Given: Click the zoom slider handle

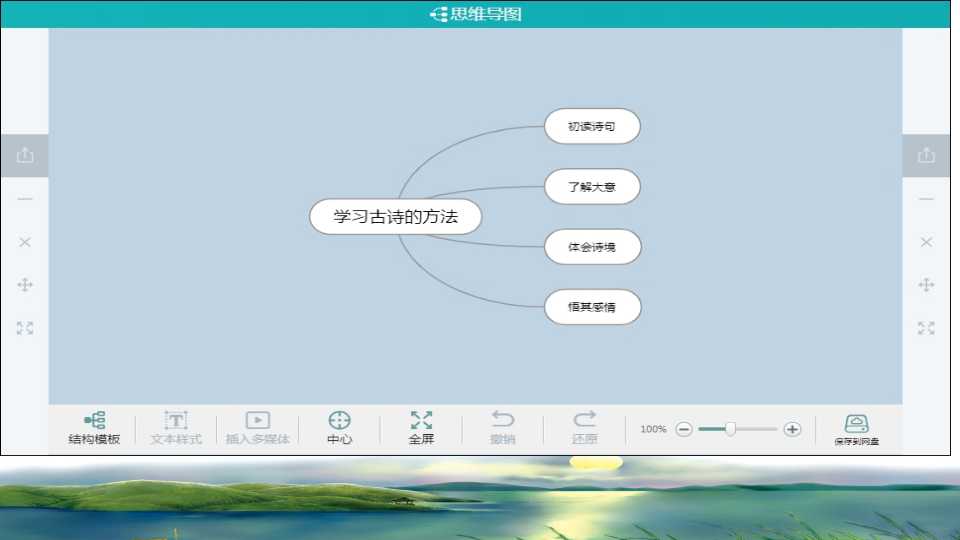Looking at the screenshot, I should pos(730,429).
